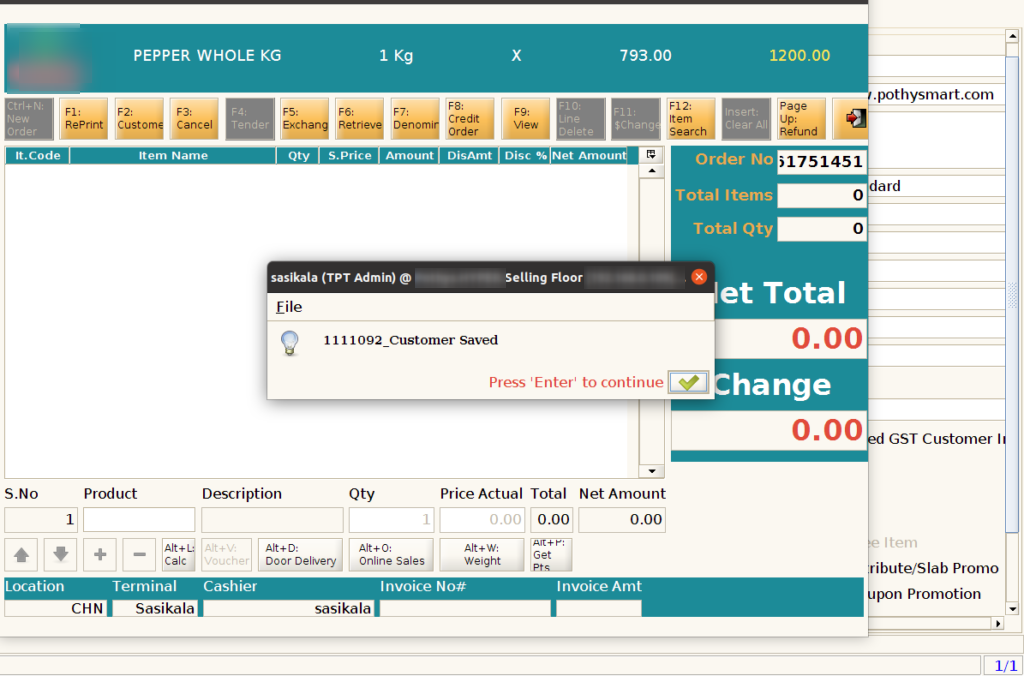Viewport: 1024px width, 676px height.
Task: Click F6 Retrieve button
Action: click(x=359, y=119)
